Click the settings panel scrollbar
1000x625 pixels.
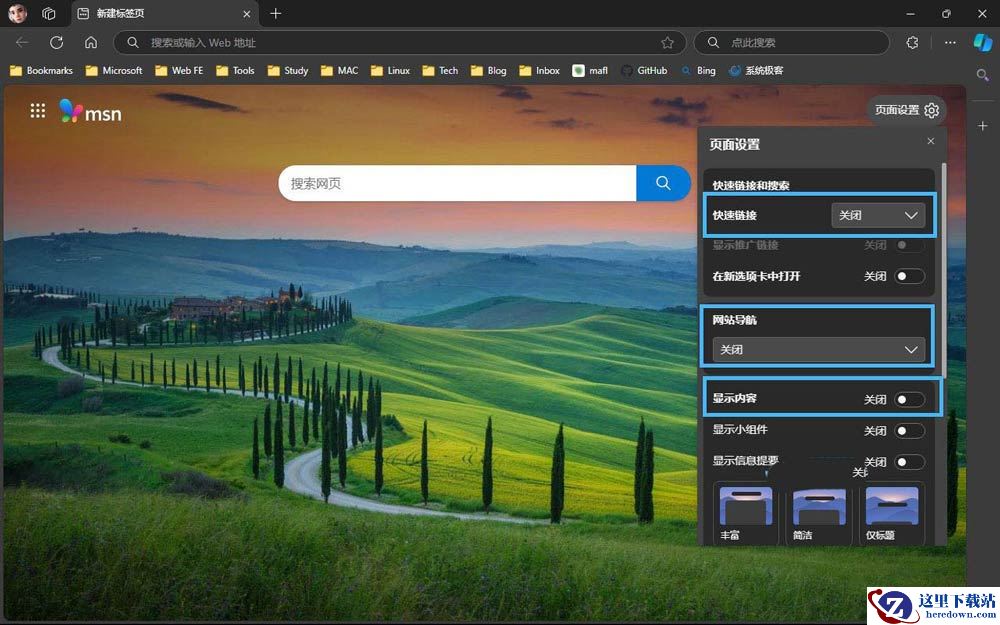pyautogui.click(x=942, y=268)
